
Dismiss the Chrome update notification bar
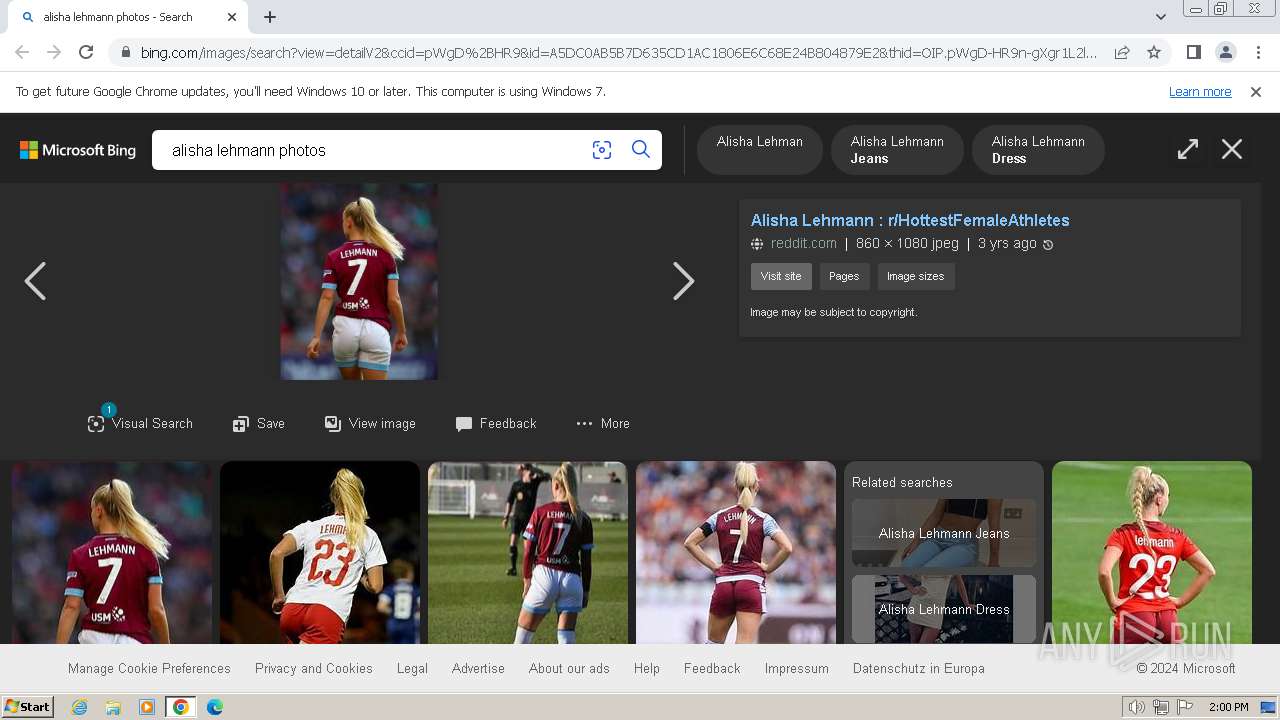(1256, 91)
